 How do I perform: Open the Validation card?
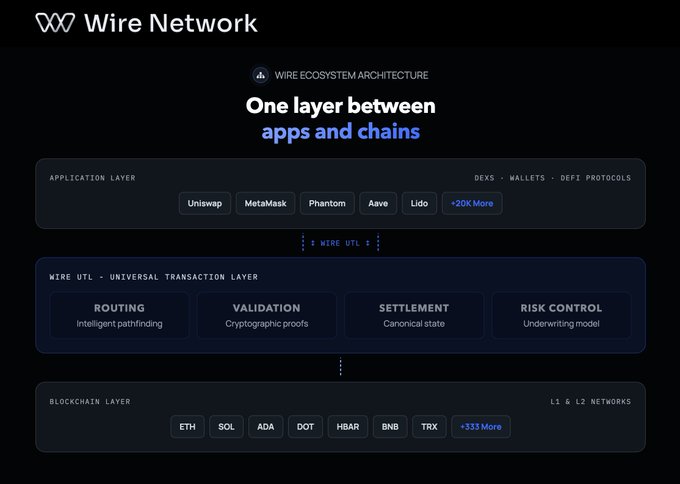tap(267, 315)
